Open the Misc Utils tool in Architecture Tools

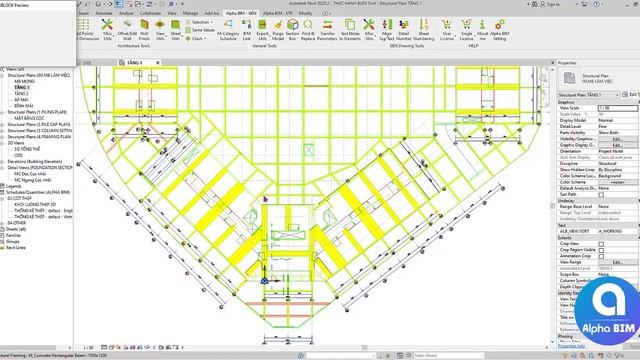click(x=107, y=29)
